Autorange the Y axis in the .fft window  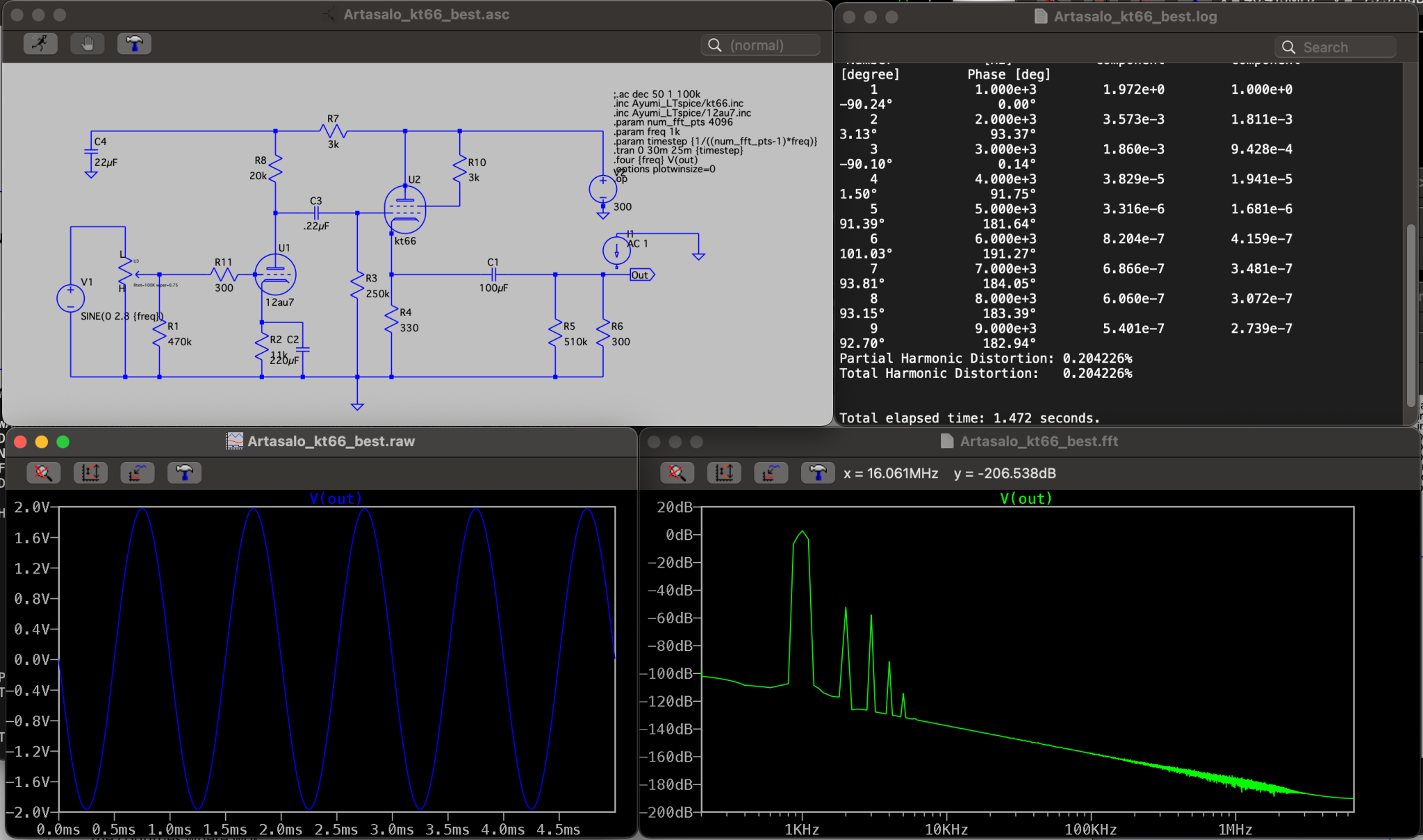(x=724, y=473)
